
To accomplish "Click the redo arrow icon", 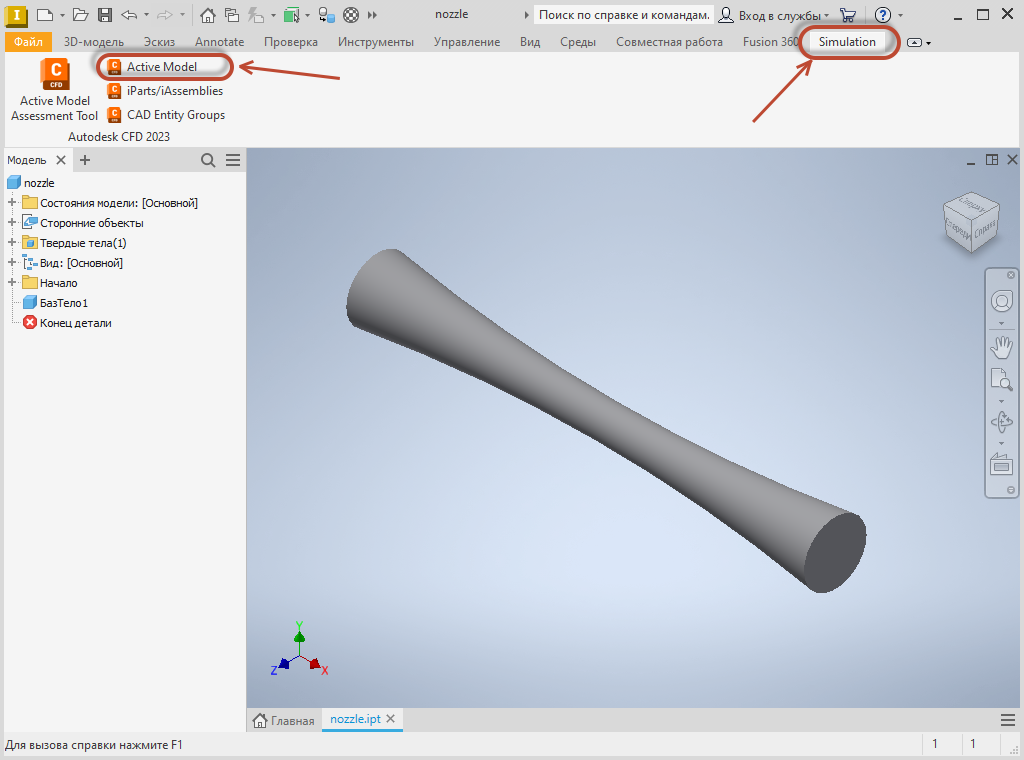I will 165,14.
